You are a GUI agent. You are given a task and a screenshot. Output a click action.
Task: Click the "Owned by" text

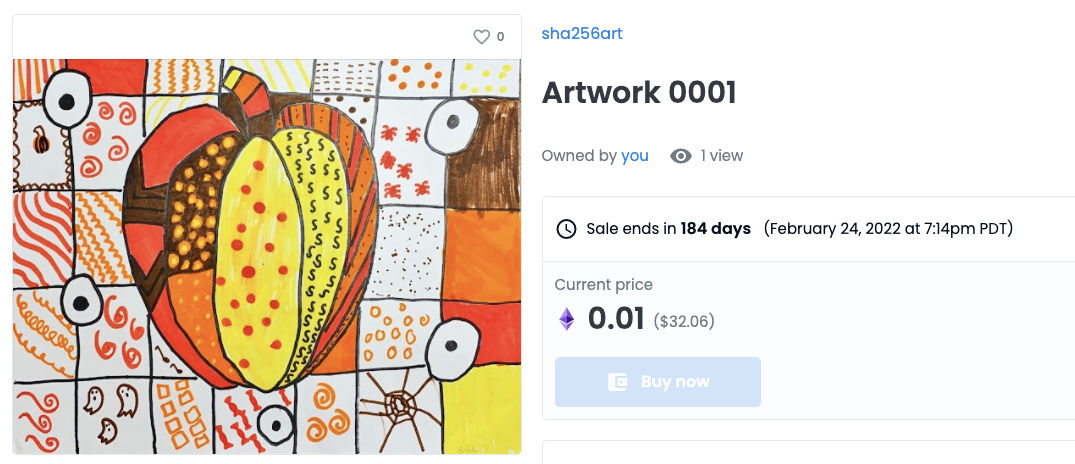click(579, 156)
